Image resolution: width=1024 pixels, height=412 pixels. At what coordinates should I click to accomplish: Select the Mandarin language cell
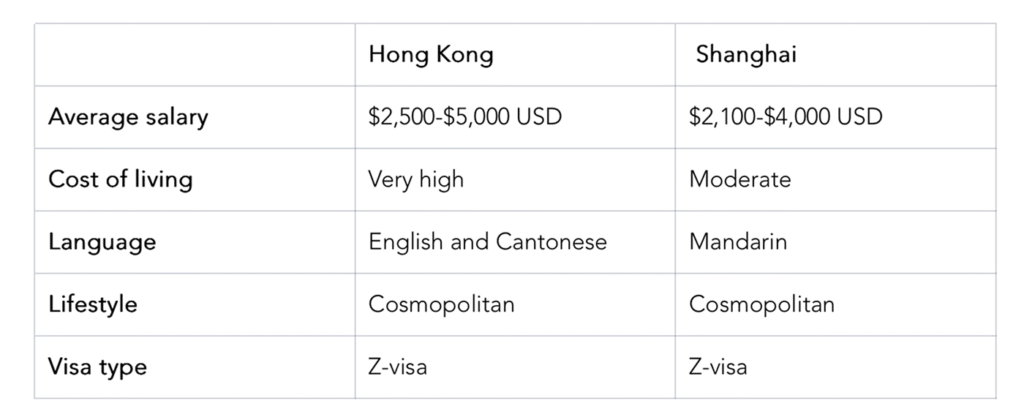pos(736,242)
